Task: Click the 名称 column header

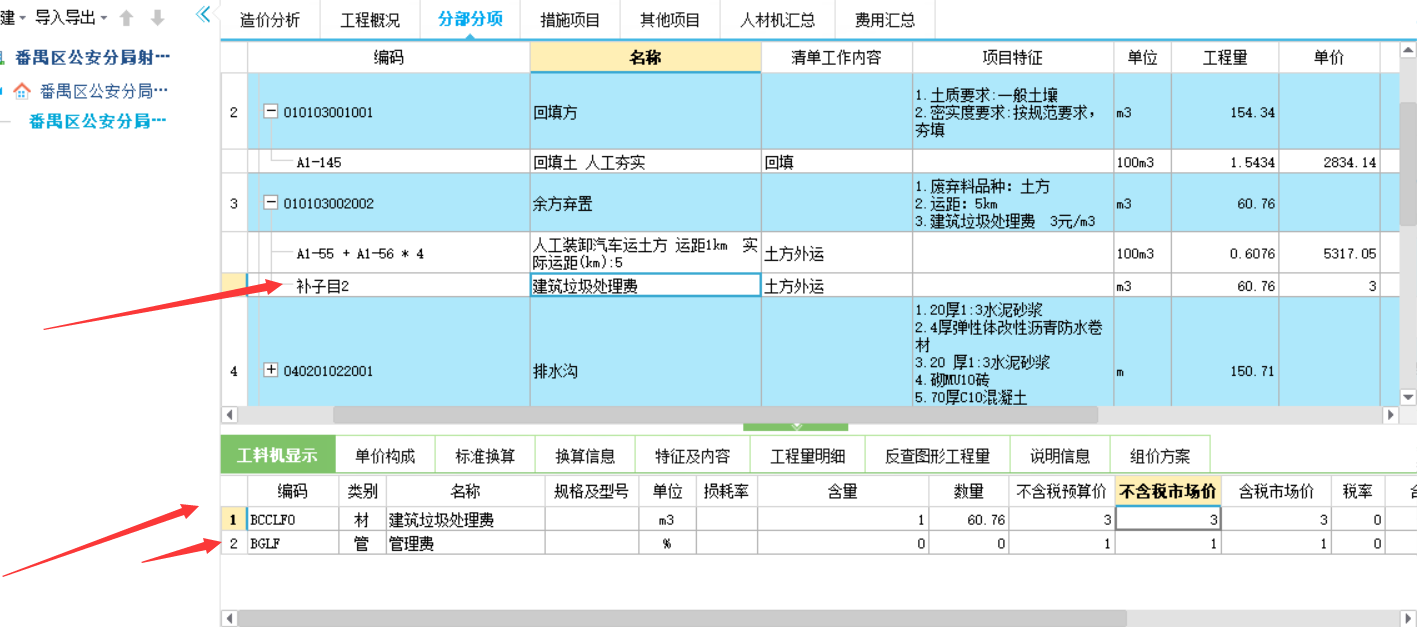Action: [x=645, y=58]
